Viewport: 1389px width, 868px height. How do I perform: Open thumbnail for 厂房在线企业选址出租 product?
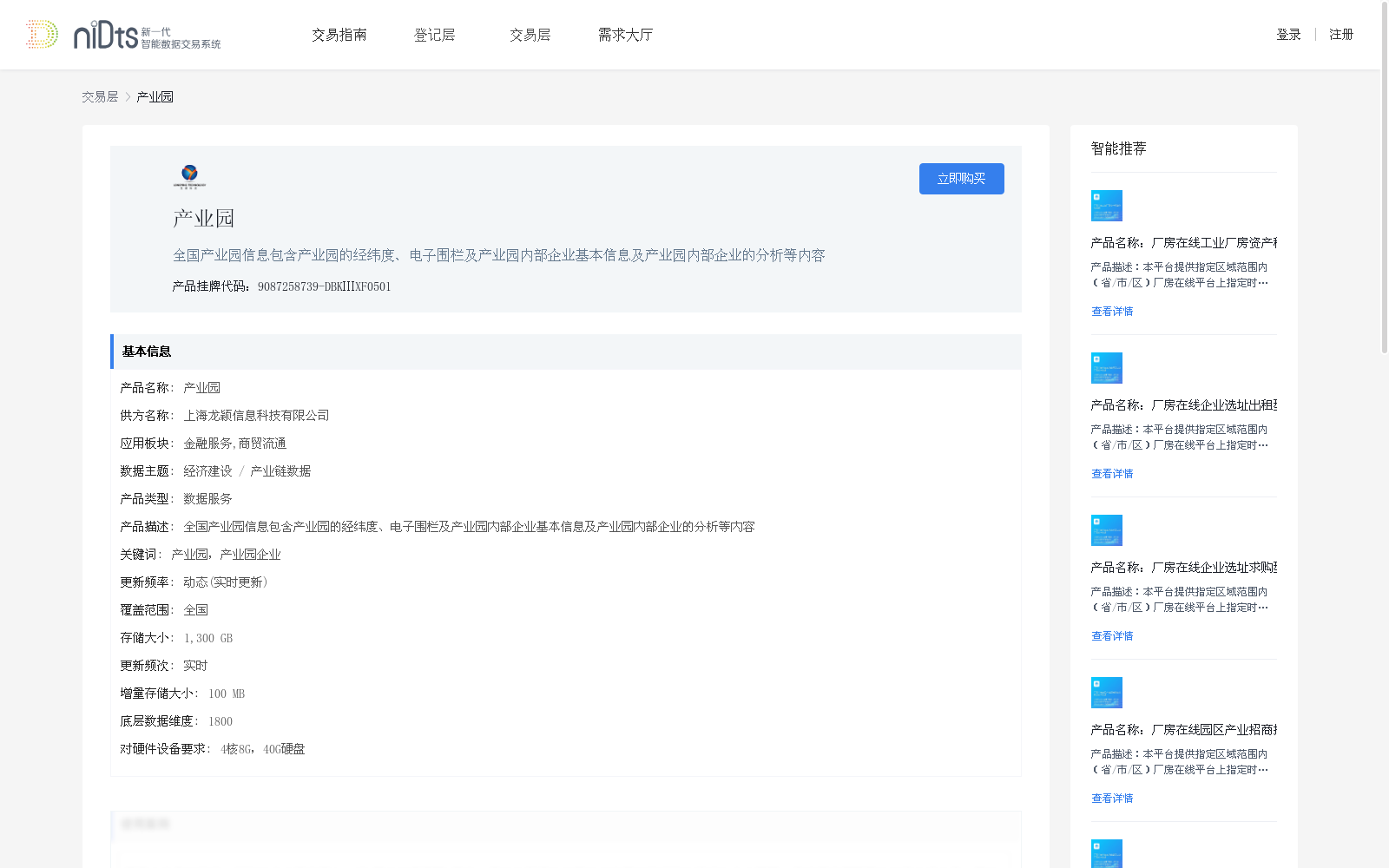pyautogui.click(x=1107, y=368)
